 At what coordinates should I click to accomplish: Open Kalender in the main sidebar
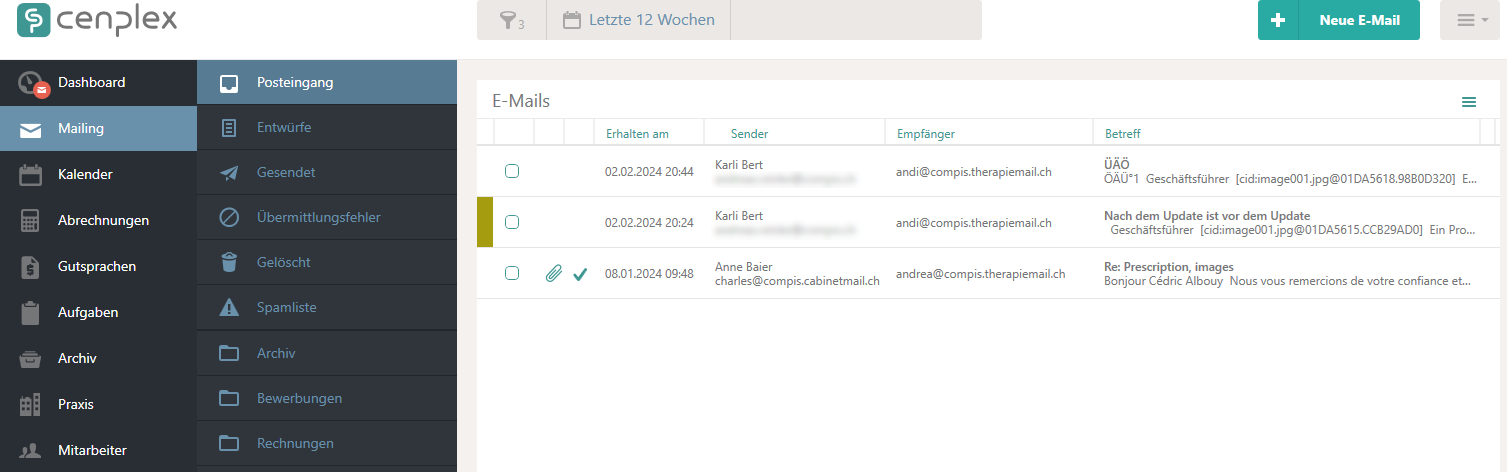[98, 174]
